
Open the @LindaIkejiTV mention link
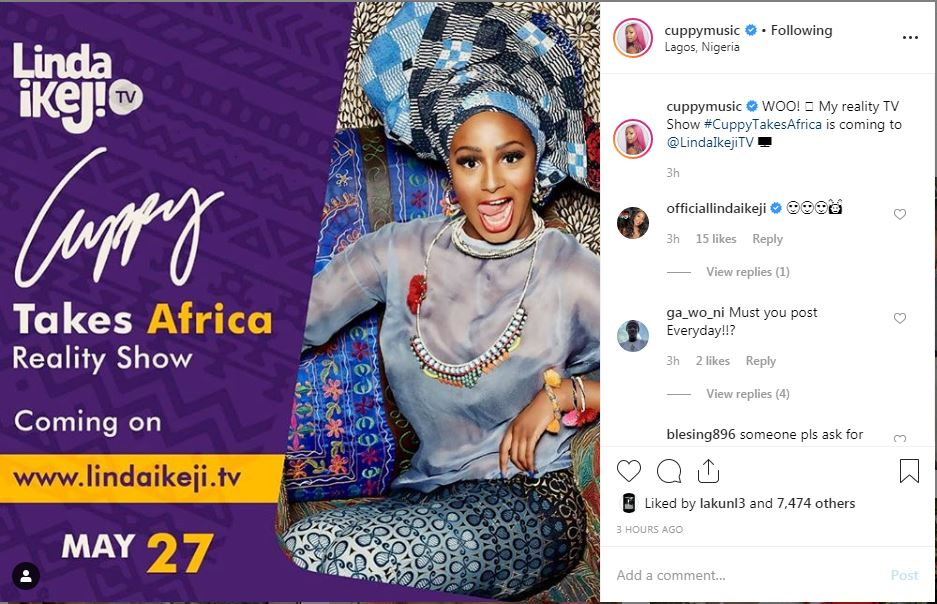point(710,142)
